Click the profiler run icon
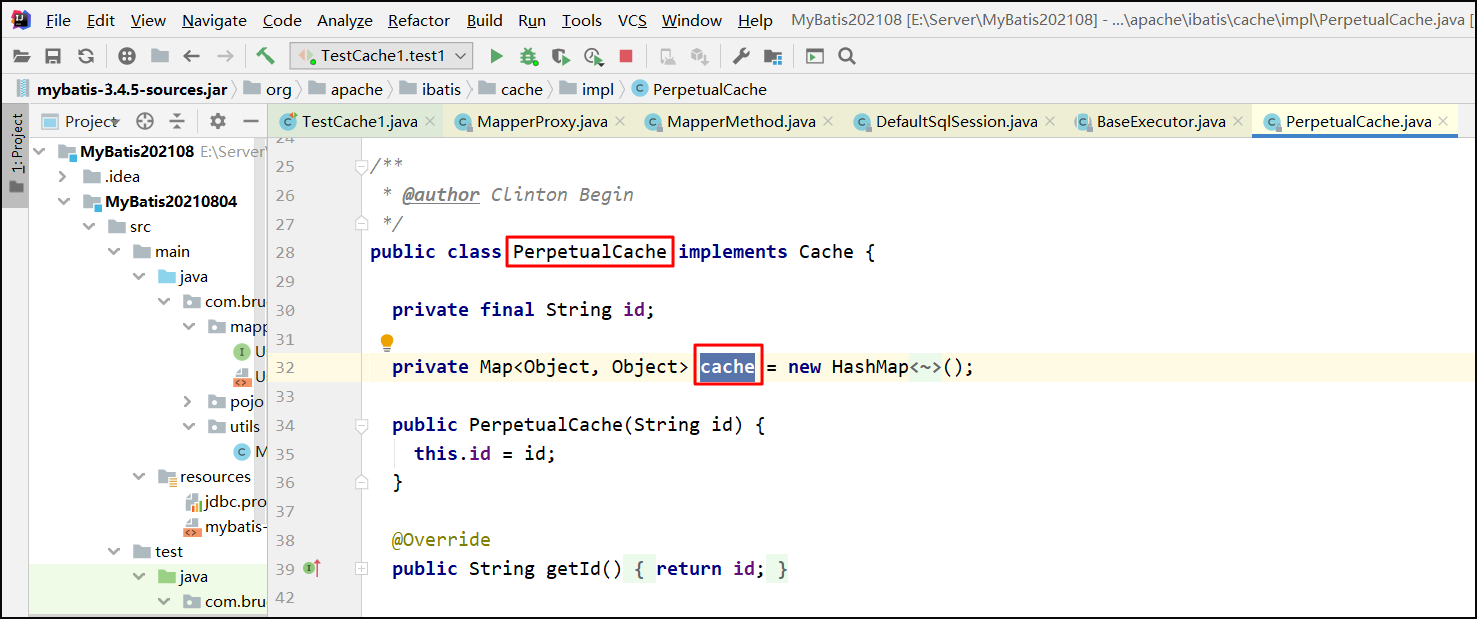1477x619 pixels. point(594,56)
